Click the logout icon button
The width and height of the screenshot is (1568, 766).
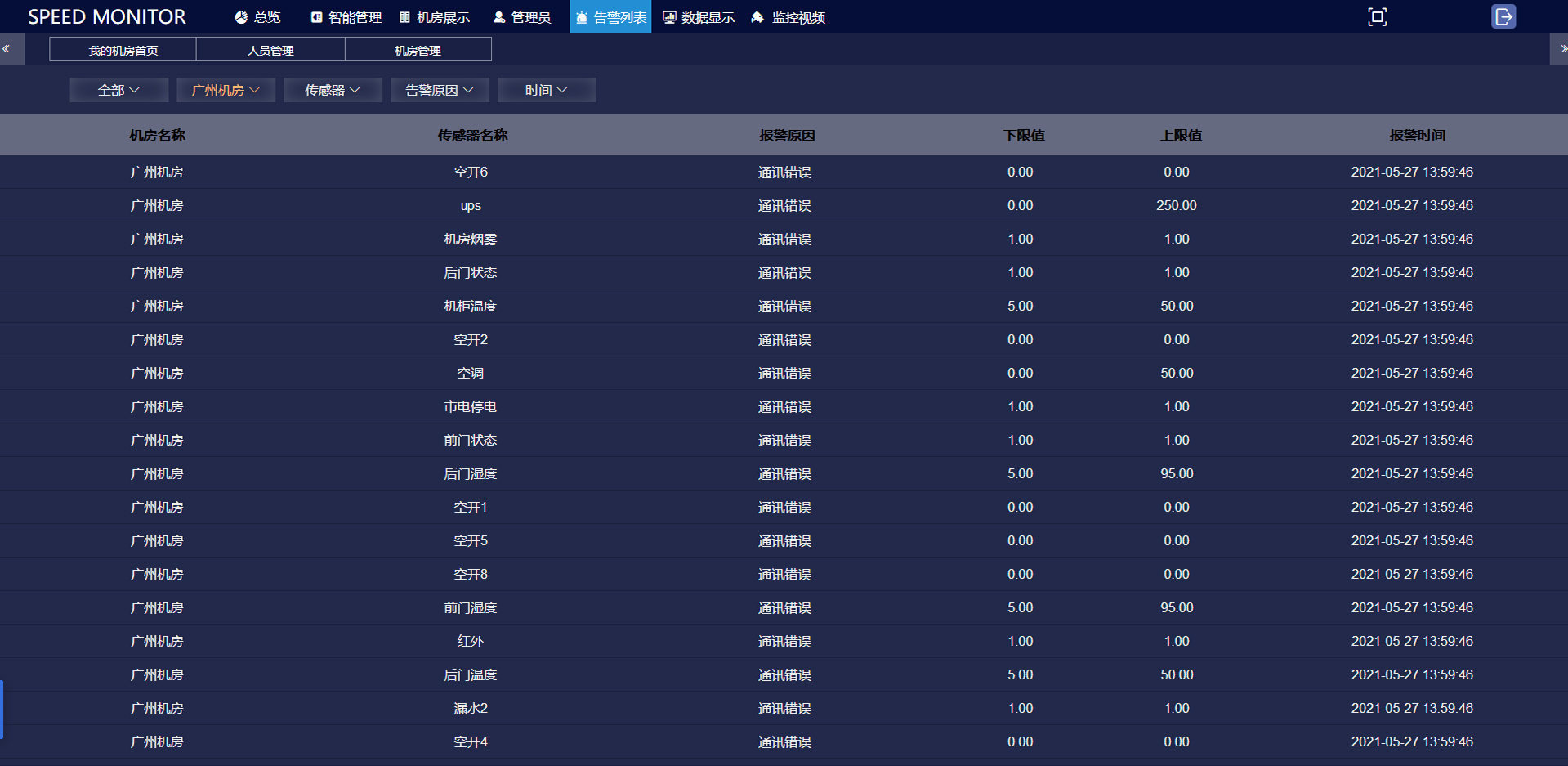[x=1503, y=17]
